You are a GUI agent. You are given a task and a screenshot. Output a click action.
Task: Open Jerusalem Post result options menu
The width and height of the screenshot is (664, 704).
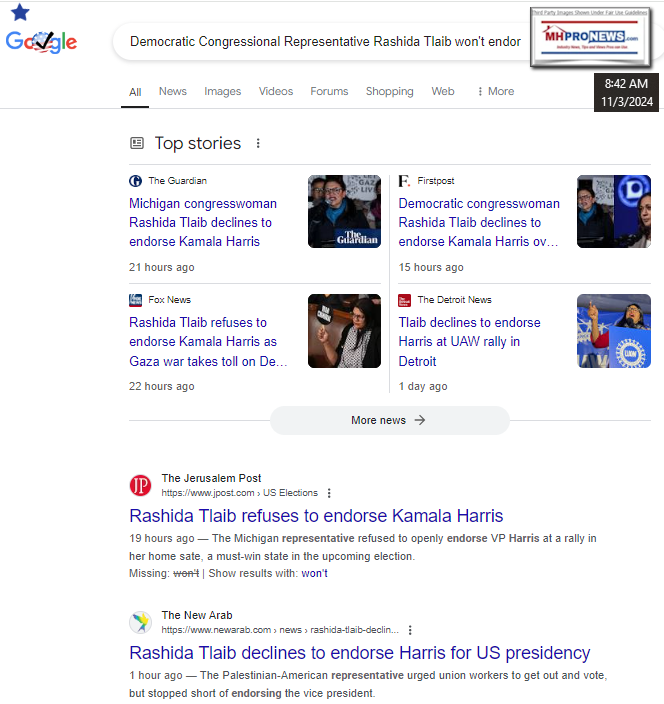(x=329, y=493)
